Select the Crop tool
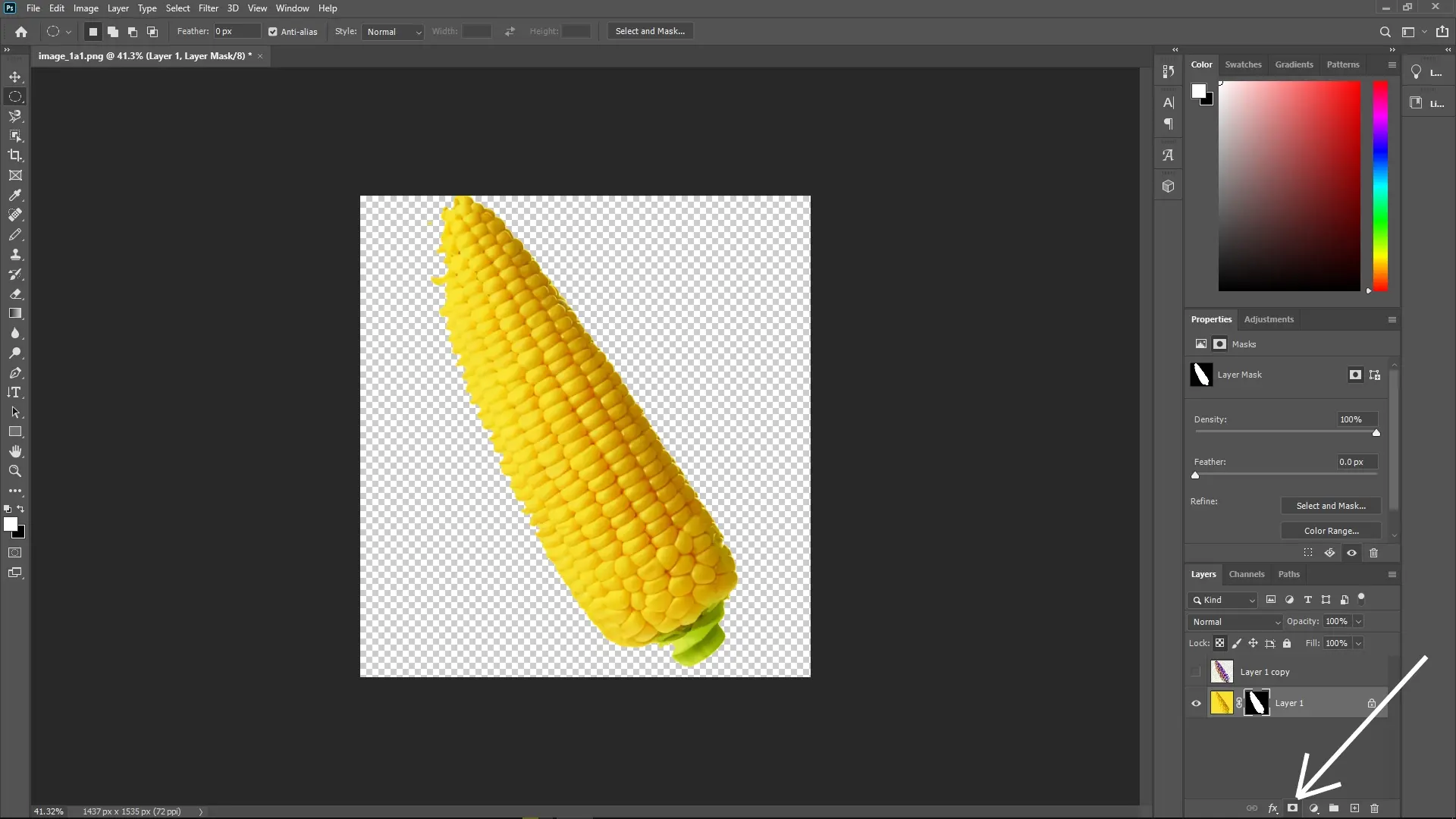 click(x=15, y=155)
